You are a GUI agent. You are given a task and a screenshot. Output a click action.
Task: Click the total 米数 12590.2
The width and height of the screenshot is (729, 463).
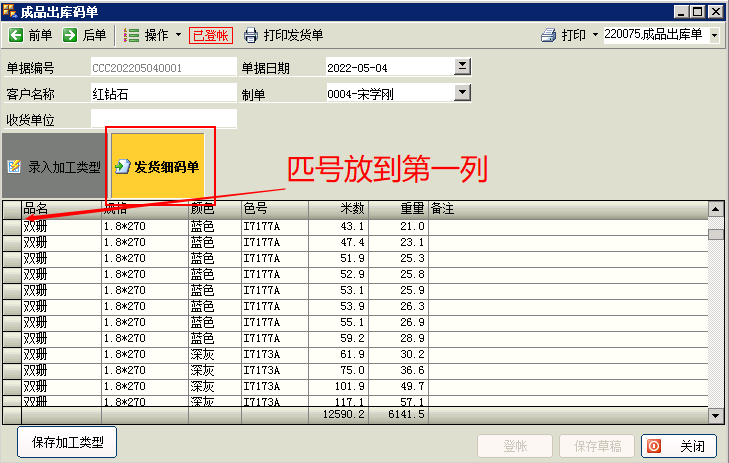tap(338, 414)
